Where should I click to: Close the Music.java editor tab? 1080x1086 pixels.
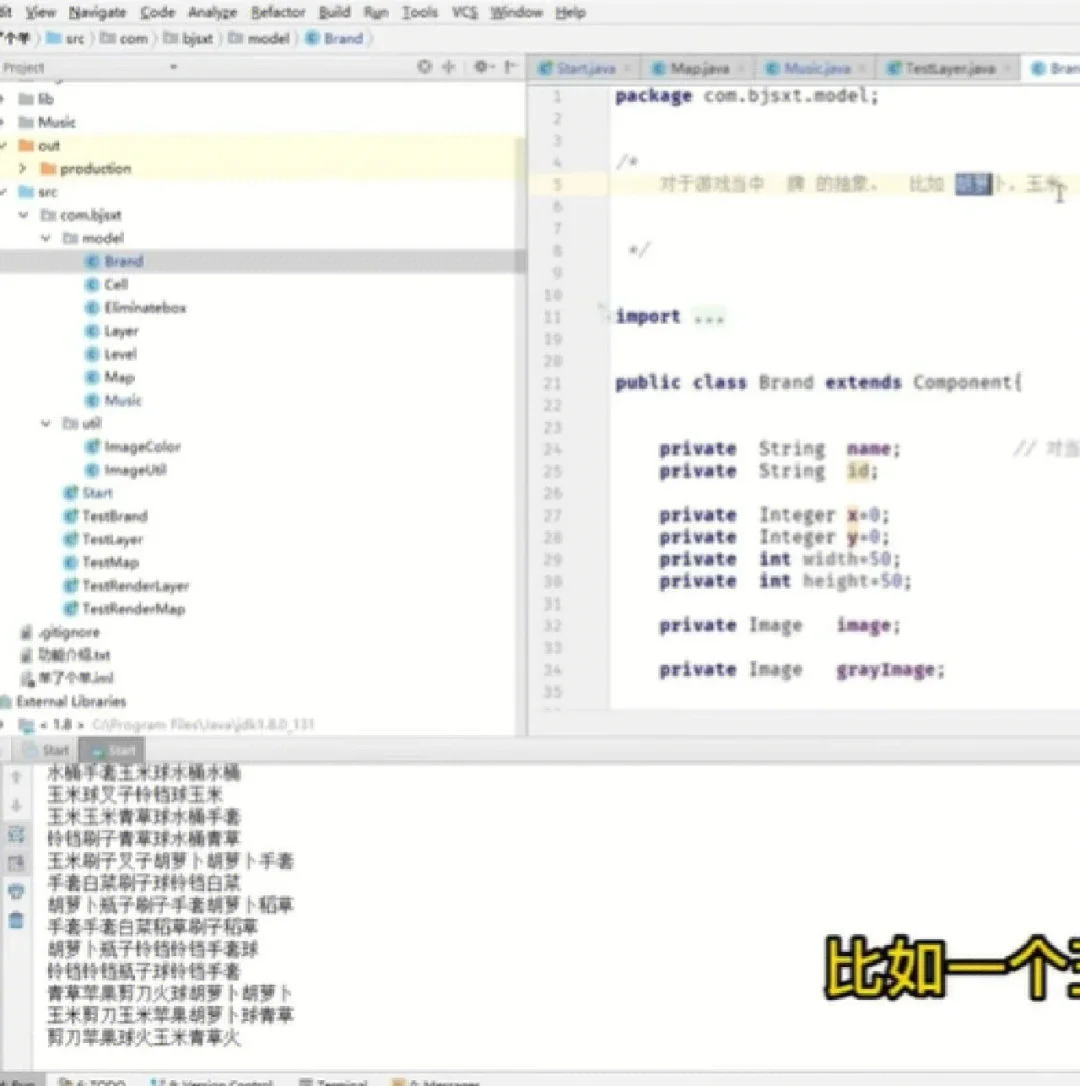(x=862, y=68)
